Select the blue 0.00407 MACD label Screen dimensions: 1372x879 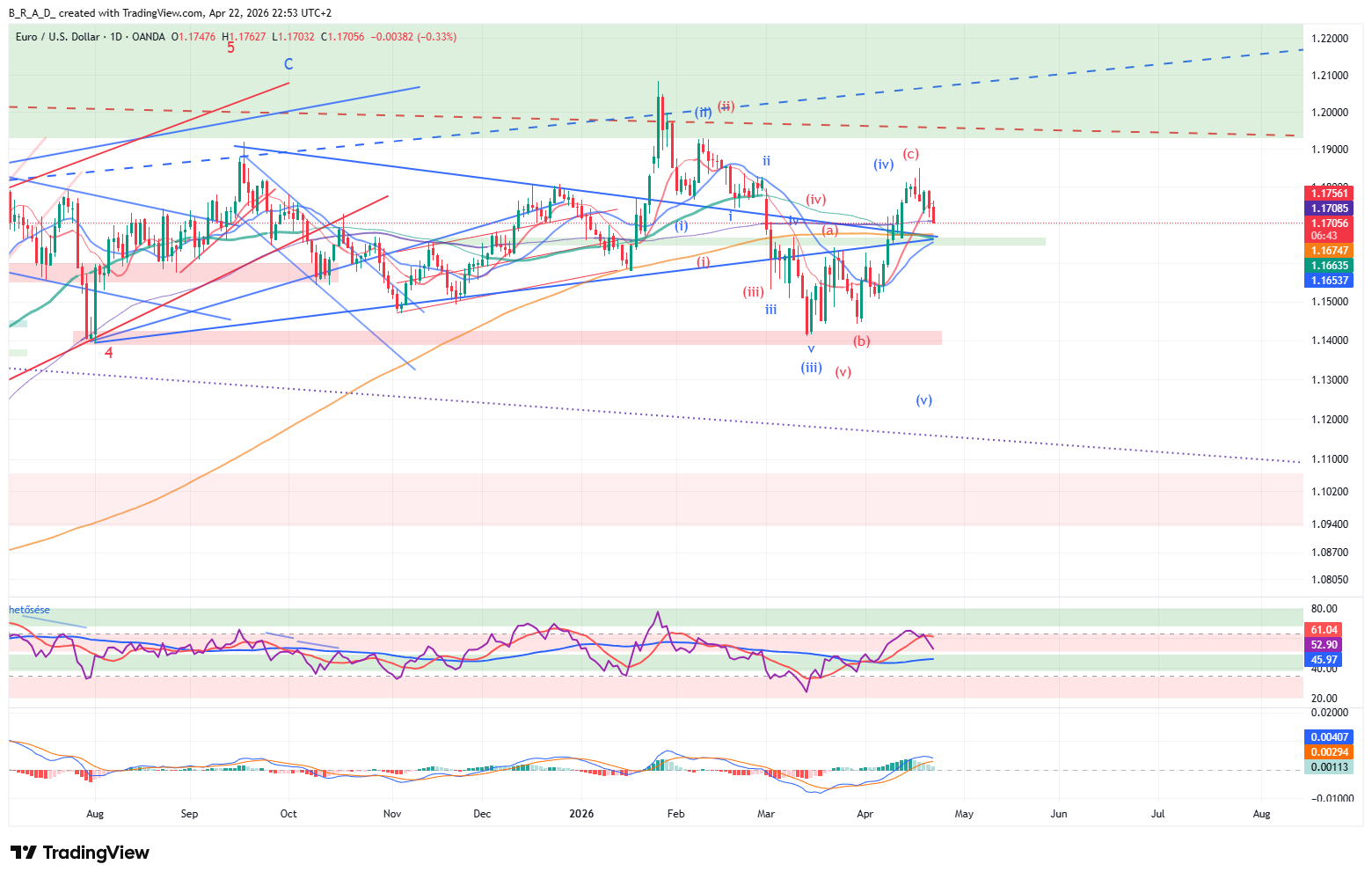[1329, 737]
